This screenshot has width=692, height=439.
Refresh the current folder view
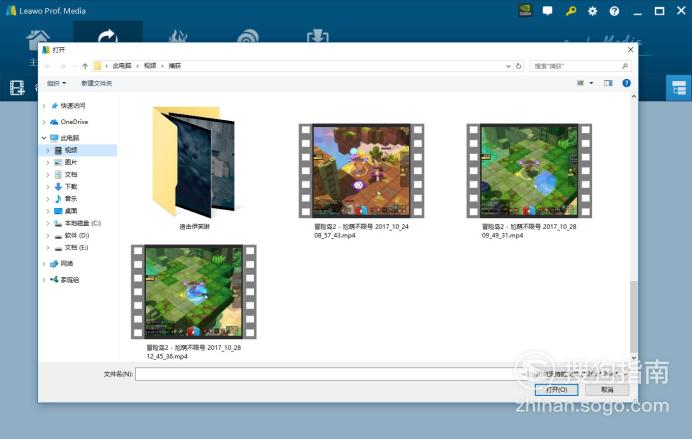point(519,66)
